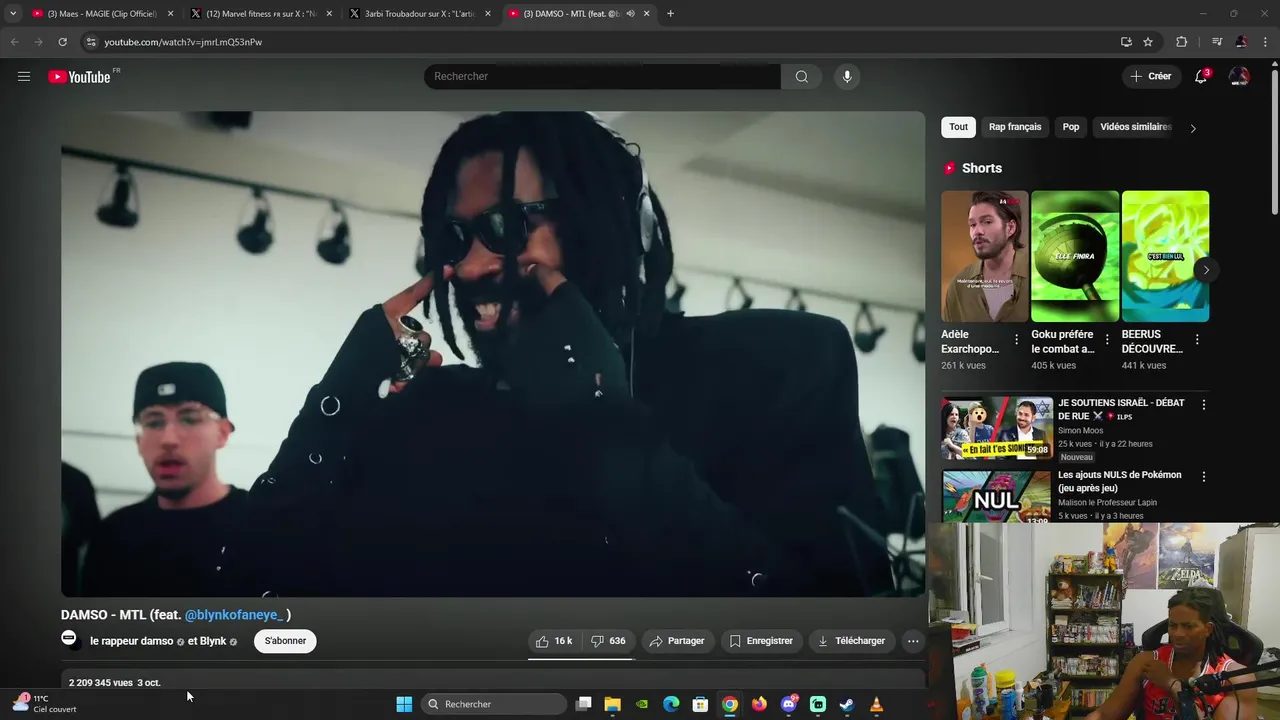Image resolution: width=1280 pixels, height=720 pixels.
Task: Open Discord from the taskbar
Action: pyautogui.click(x=789, y=704)
